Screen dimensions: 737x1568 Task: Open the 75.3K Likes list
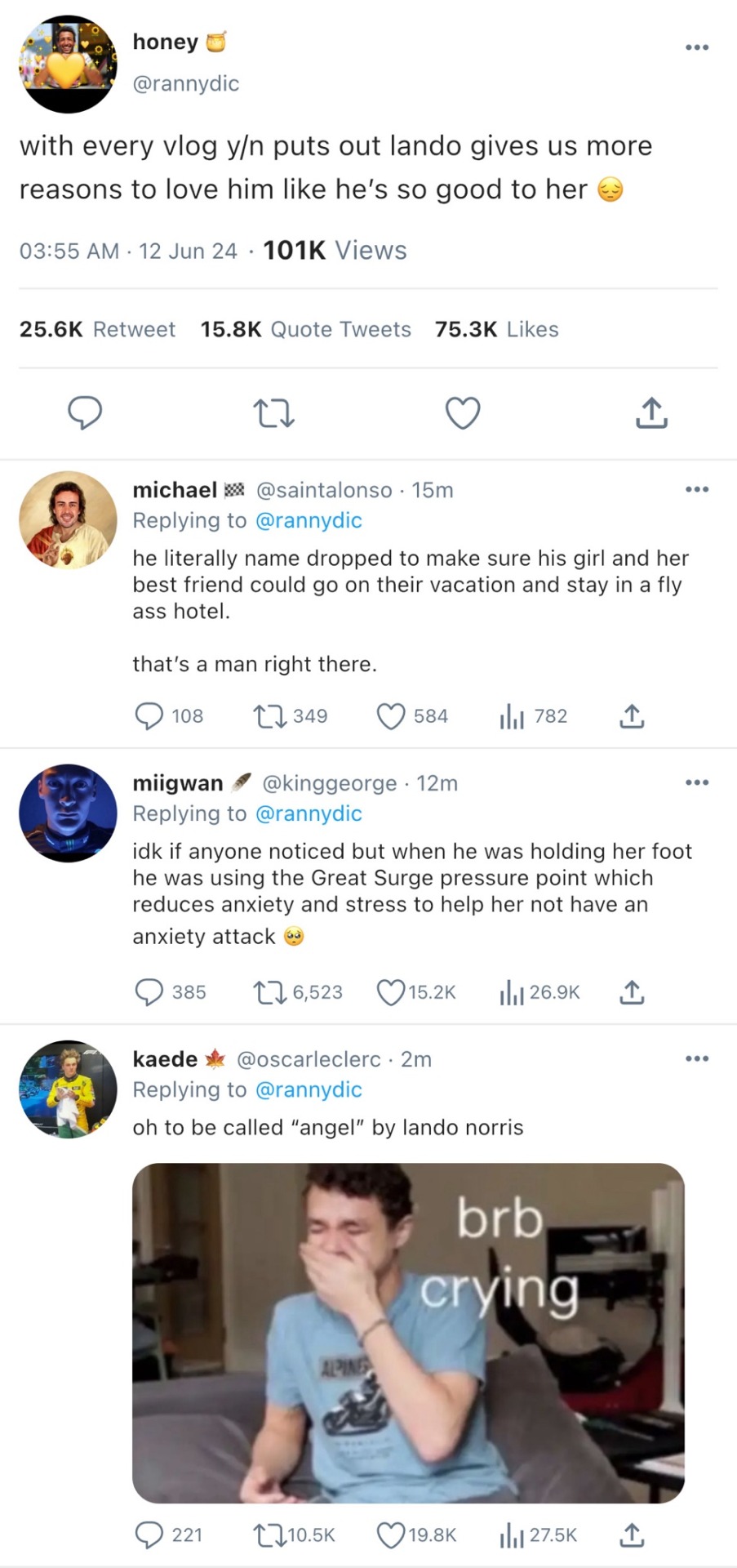click(x=496, y=329)
